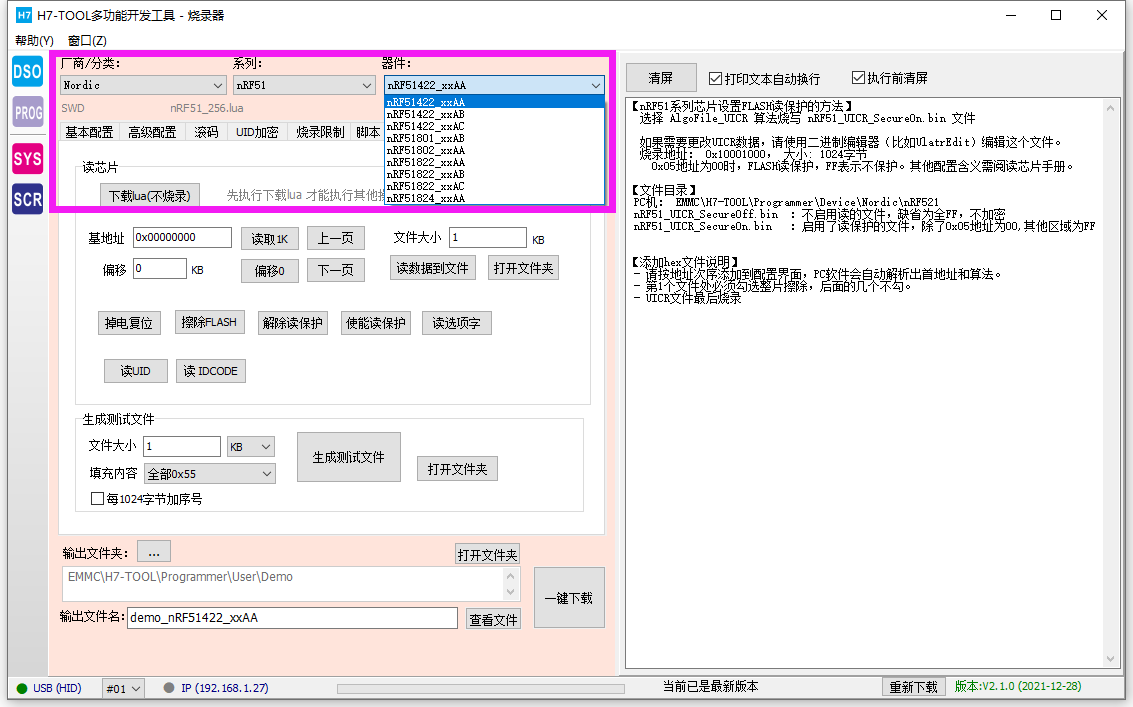Pick nRF51824_xxAA in the list

pos(494,198)
